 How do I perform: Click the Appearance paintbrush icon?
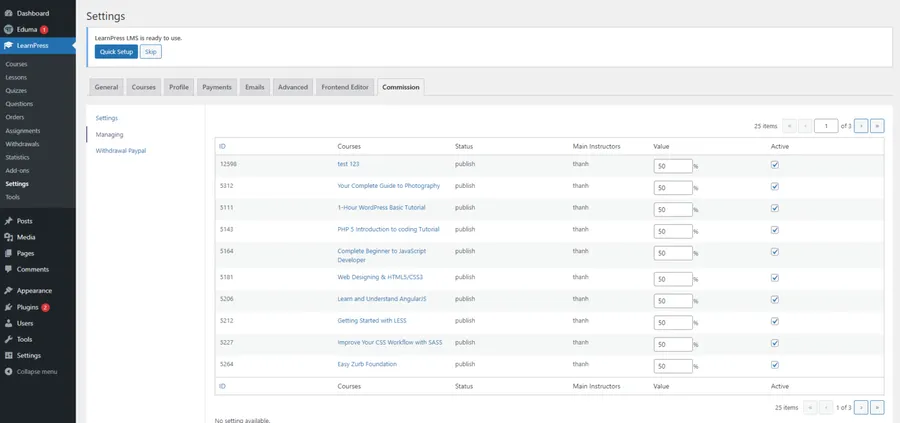click(x=8, y=290)
